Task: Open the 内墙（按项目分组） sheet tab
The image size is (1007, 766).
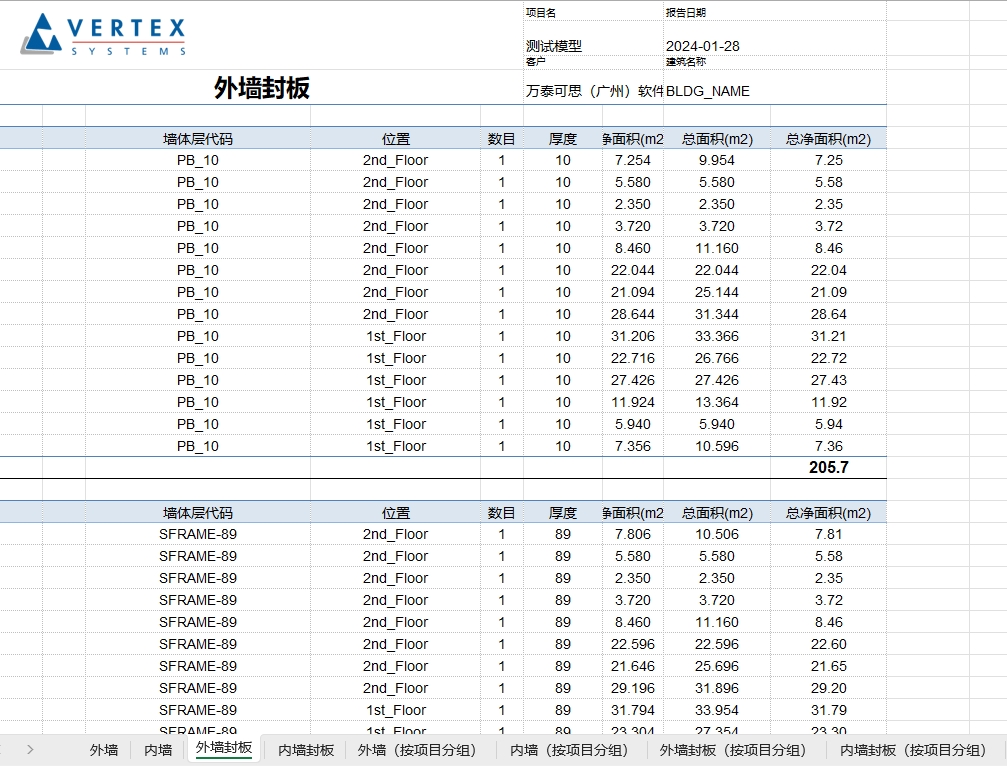Action: pyautogui.click(x=573, y=750)
